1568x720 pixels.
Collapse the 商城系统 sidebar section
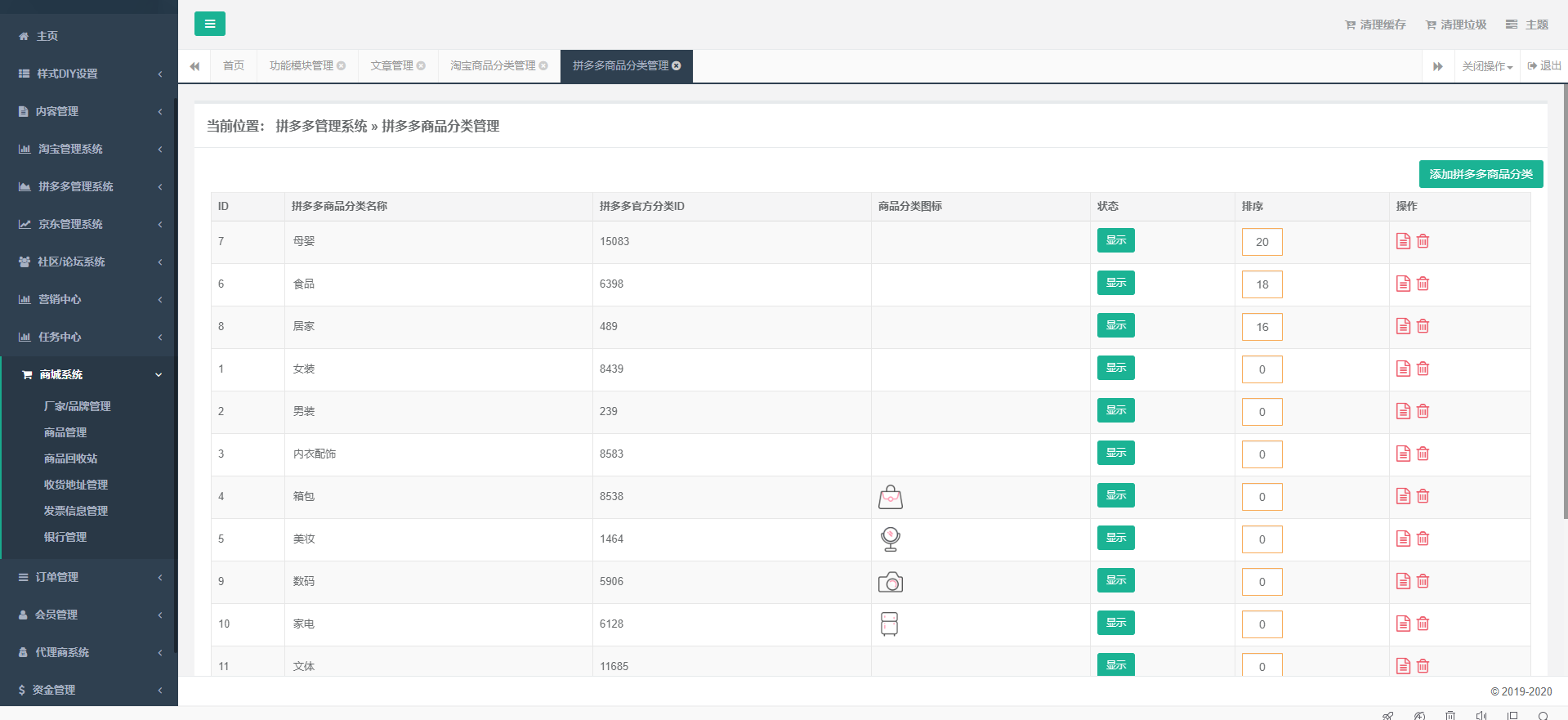point(88,374)
